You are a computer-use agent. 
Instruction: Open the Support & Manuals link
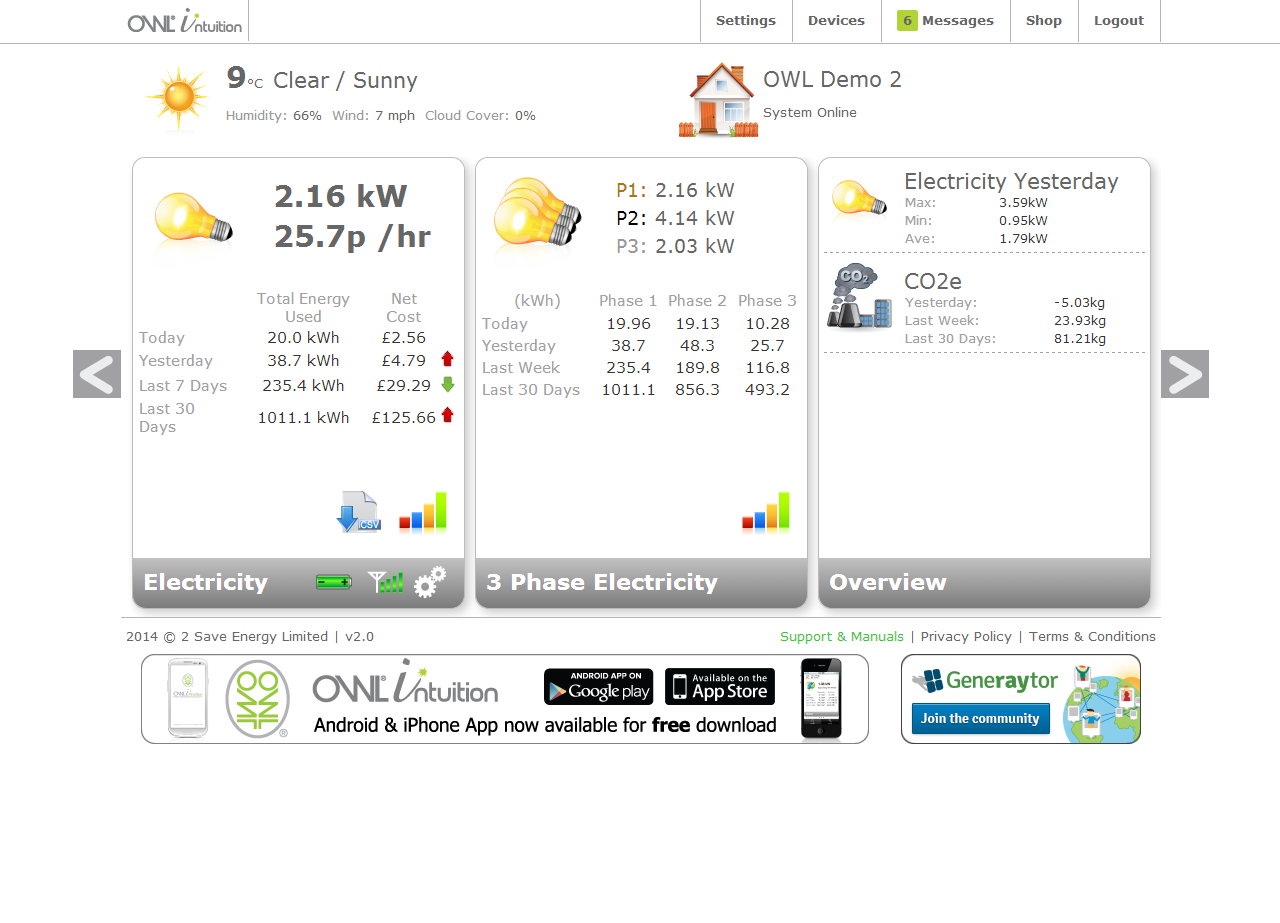click(841, 636)
